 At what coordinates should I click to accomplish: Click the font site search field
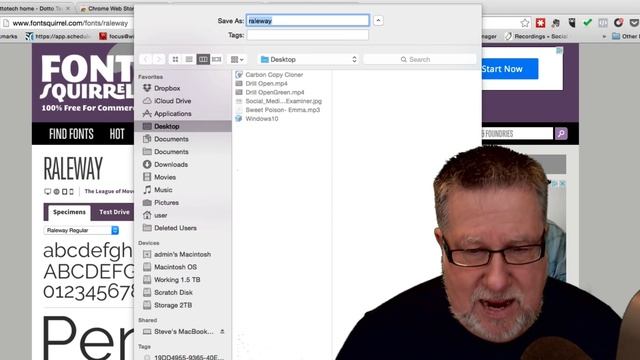(x=517, y=133)
